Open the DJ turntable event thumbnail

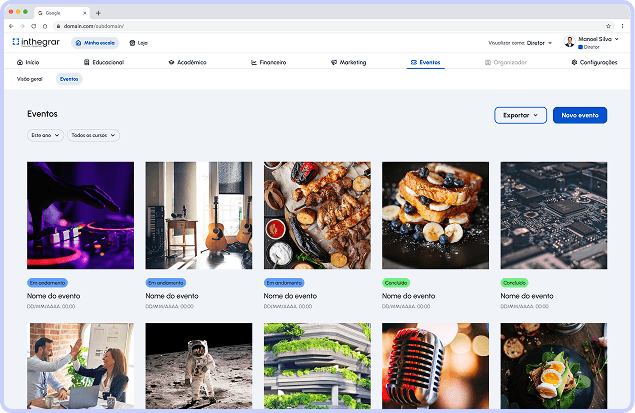80,215
